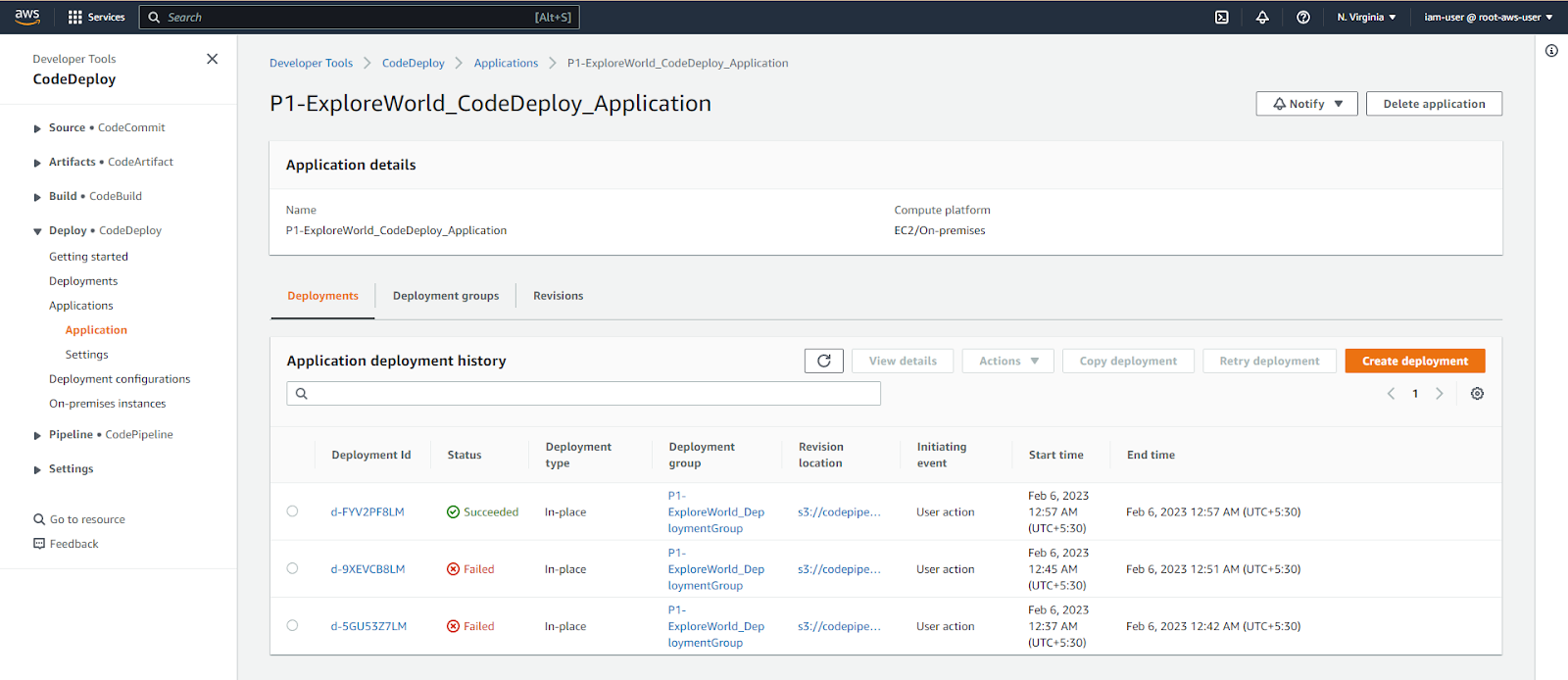This screenshot has height=680, width=1568.
Task: Expand the Settings section in sidebar
Action: click(x=37, y=469)
